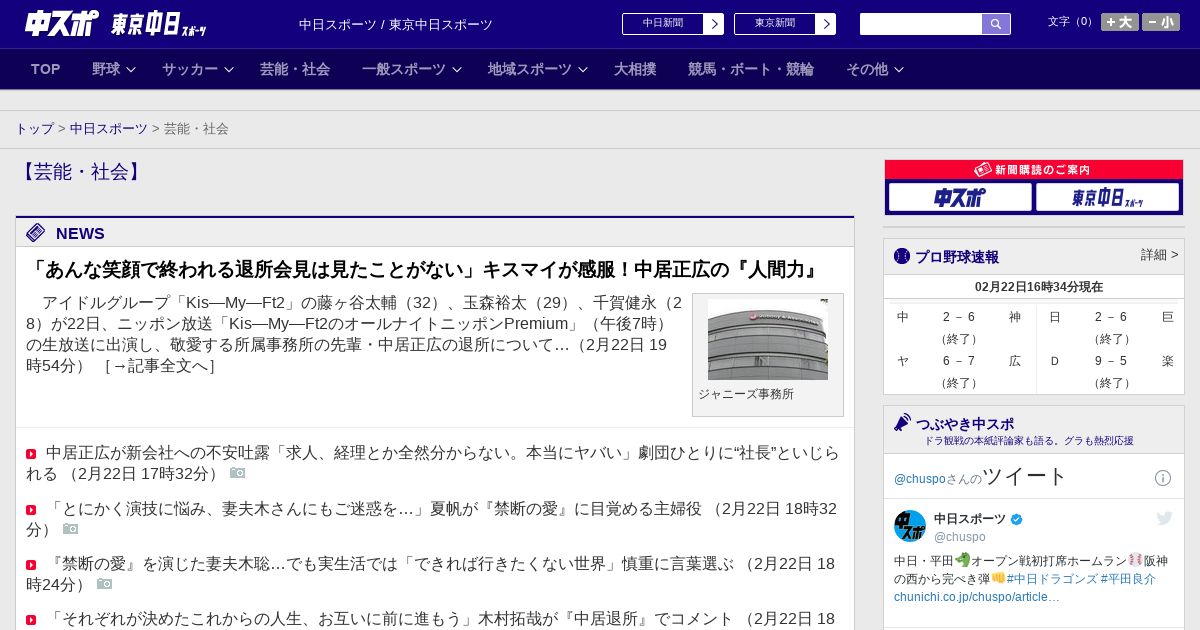
Task: Click the Chunichi Sports logo in header
Action: pos(62,23)
